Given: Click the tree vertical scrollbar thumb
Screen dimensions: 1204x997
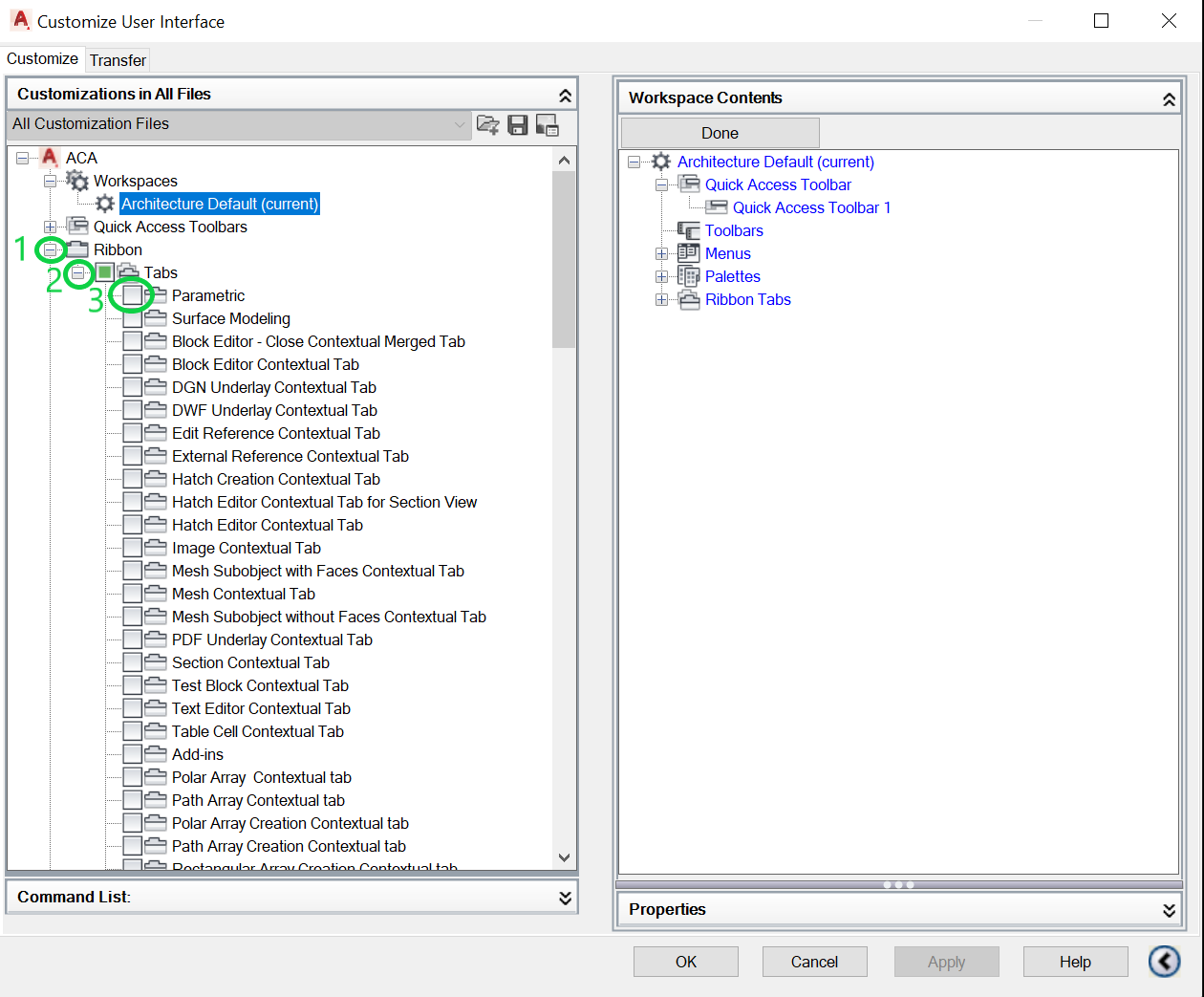Looking at the screenshot, I should [x=564, y=260].
